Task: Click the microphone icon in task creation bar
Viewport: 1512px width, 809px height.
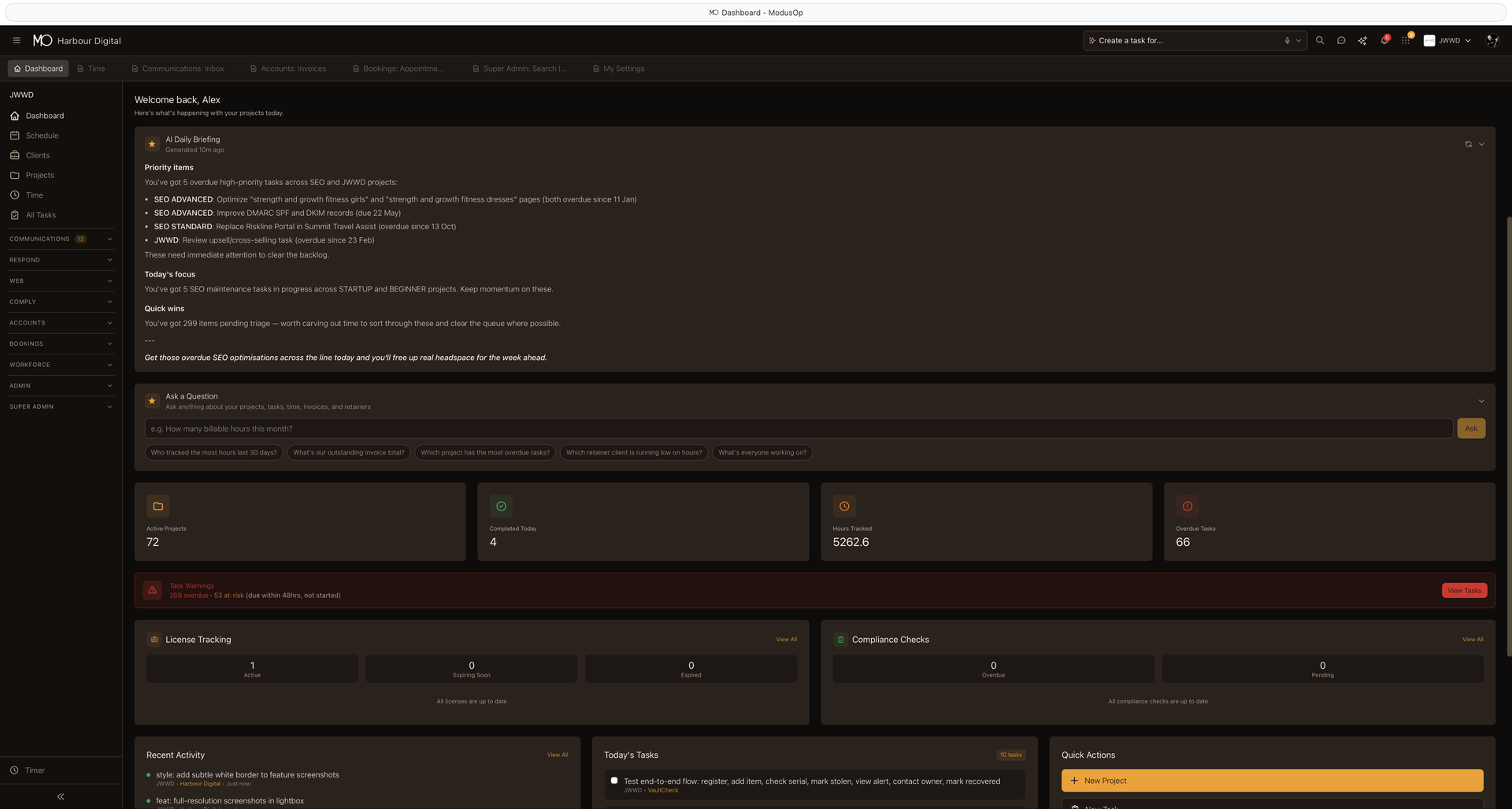Action: 1287,40
